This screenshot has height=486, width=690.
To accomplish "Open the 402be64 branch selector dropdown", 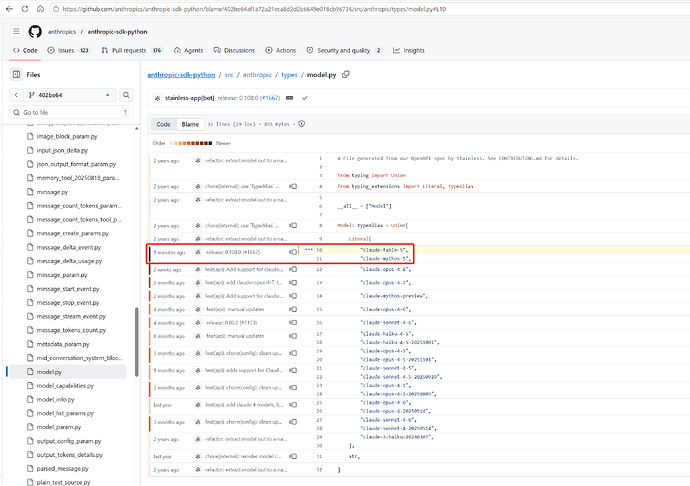I will (70, 95).
